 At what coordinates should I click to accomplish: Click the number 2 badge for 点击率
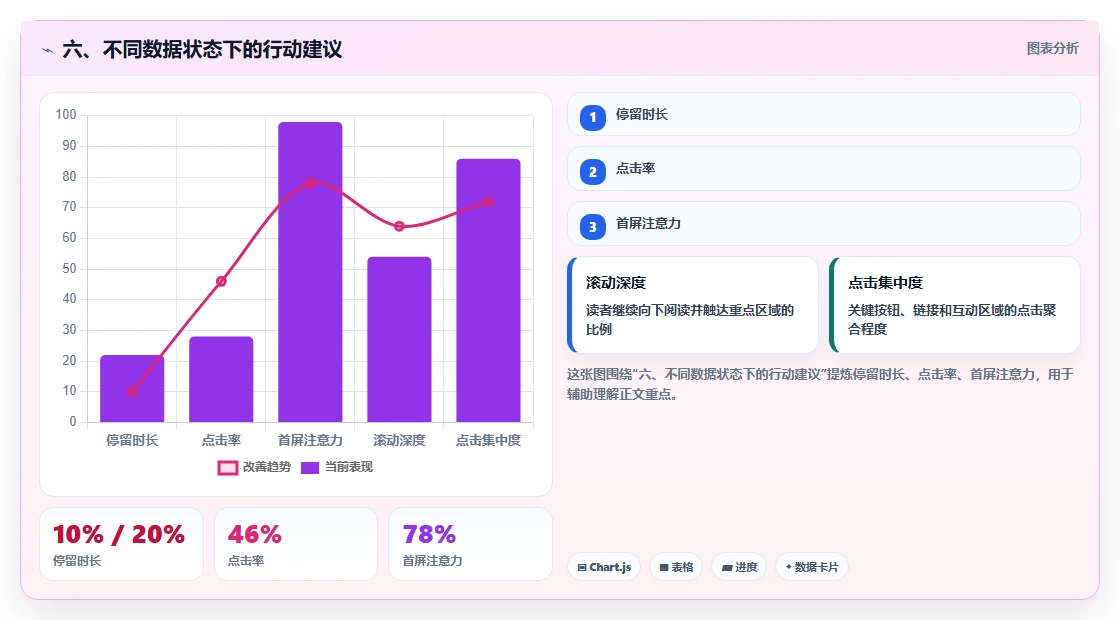coord(592,171)
